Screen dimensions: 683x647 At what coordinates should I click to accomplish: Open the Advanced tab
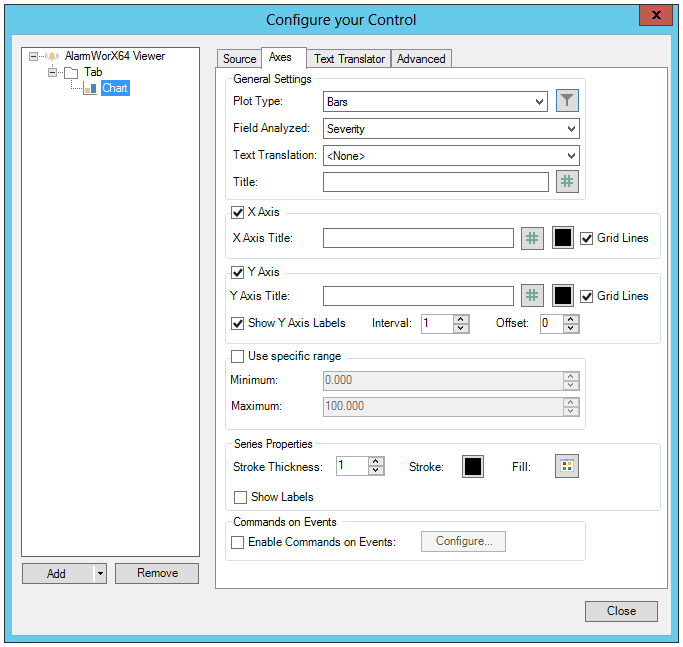421,59
